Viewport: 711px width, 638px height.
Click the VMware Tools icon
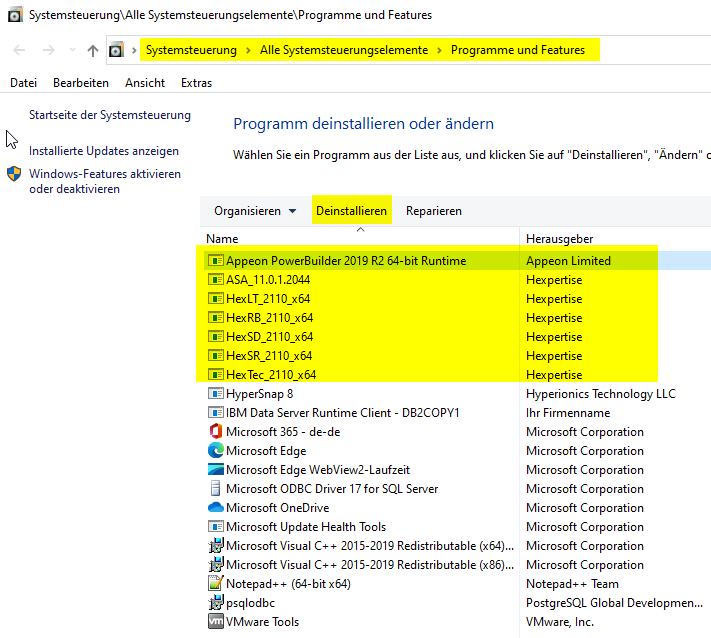coord(215,622)
